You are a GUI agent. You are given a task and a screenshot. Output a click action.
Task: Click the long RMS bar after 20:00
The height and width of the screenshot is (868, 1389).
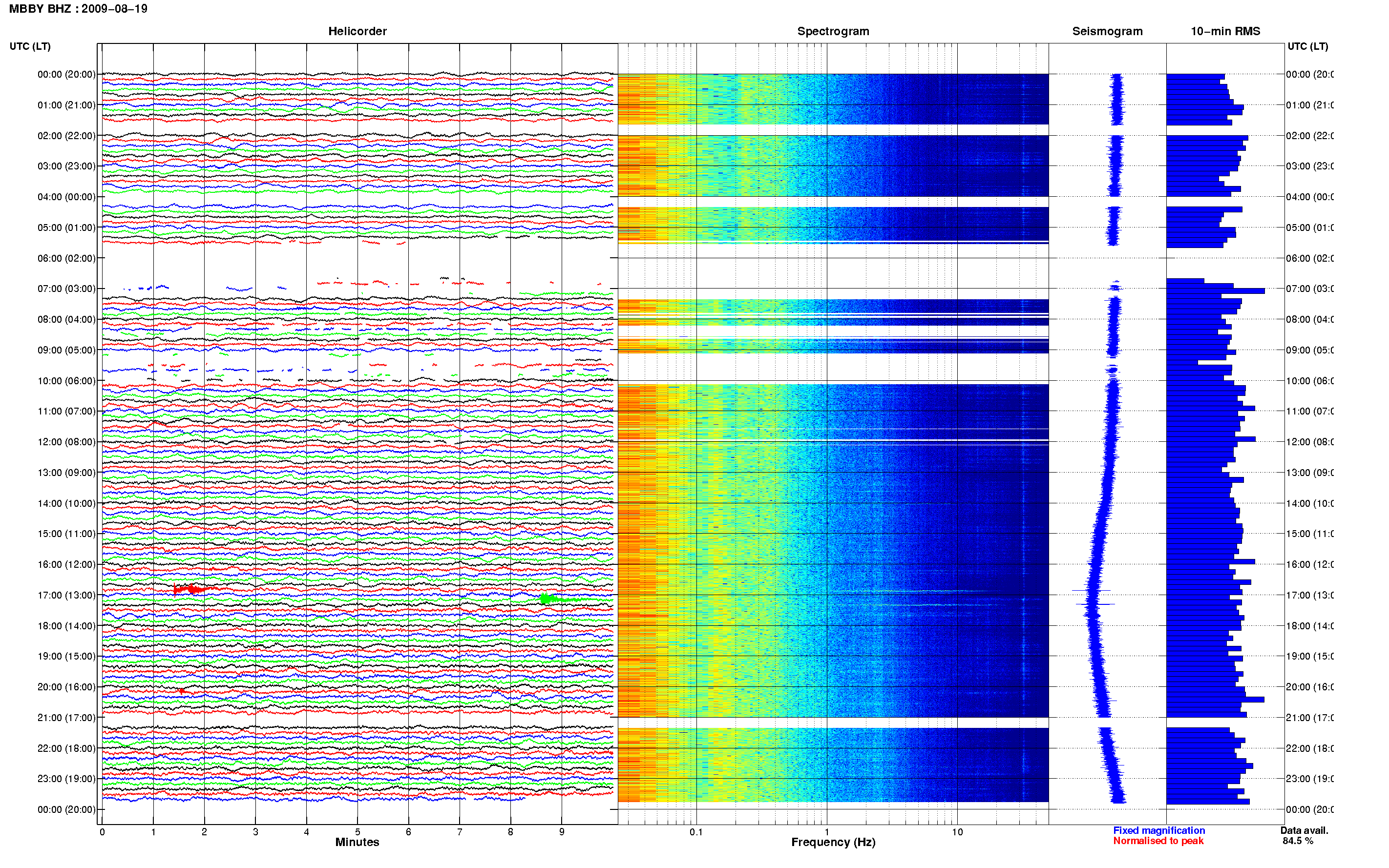(1215, 699)
